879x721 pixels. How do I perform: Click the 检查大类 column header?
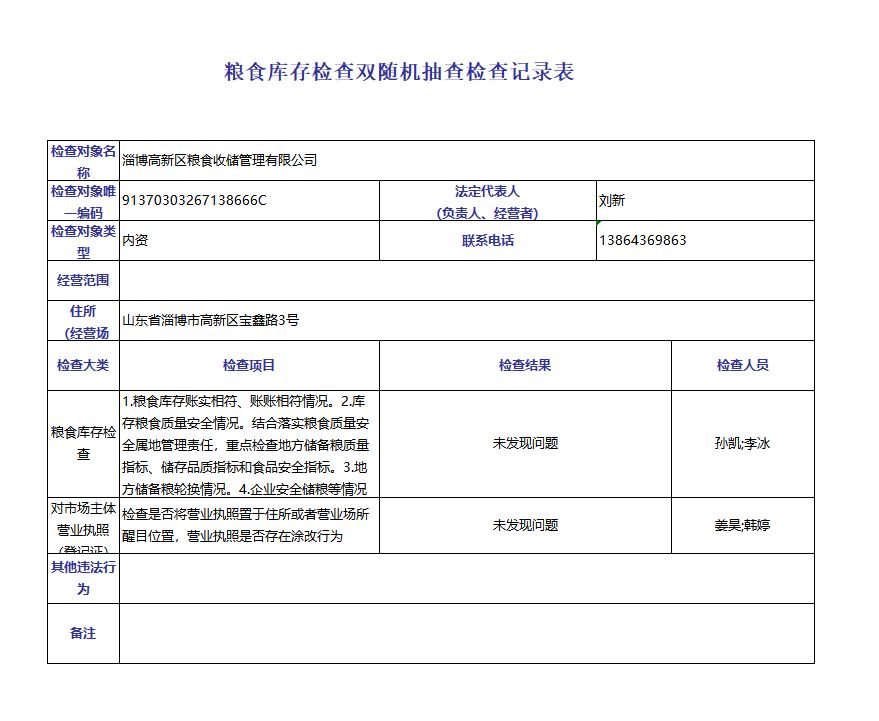click(83, 365)
